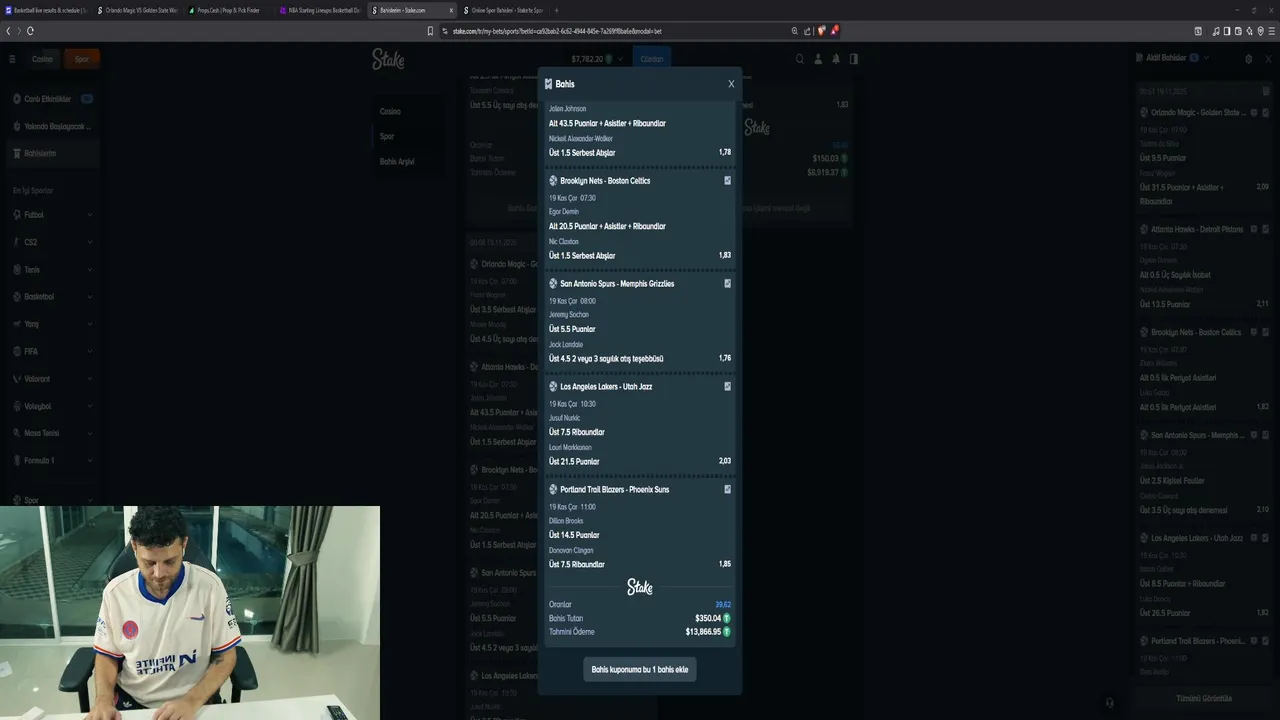Open the Brave Rewards triangle icon

pos(833,31)
